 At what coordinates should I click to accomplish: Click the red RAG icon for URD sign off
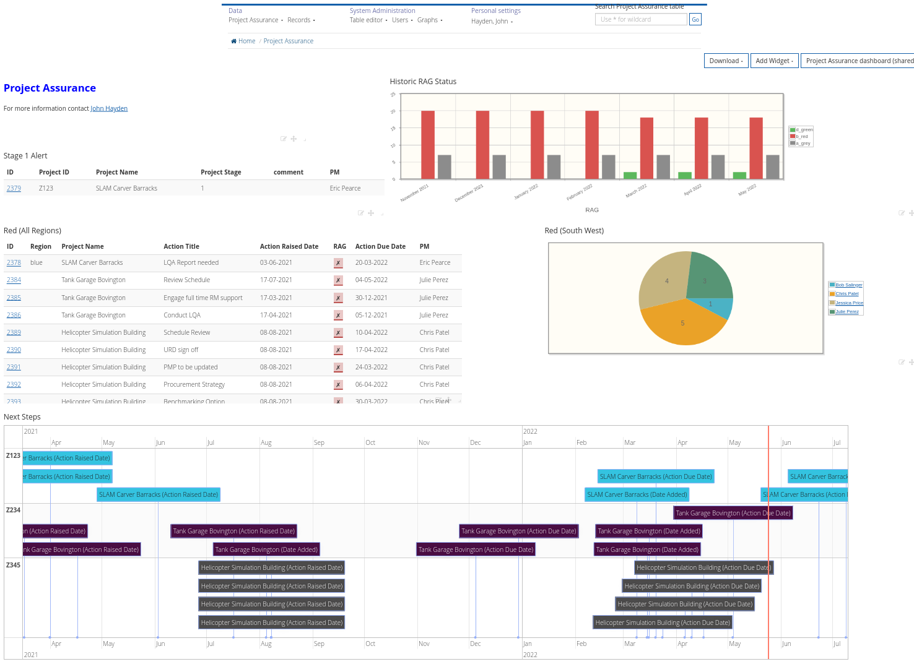click(x=338, y=350)
